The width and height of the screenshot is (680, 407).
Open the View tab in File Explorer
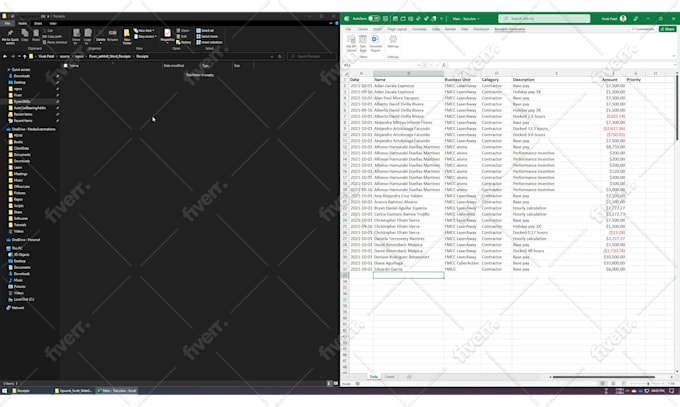(53, 23)
